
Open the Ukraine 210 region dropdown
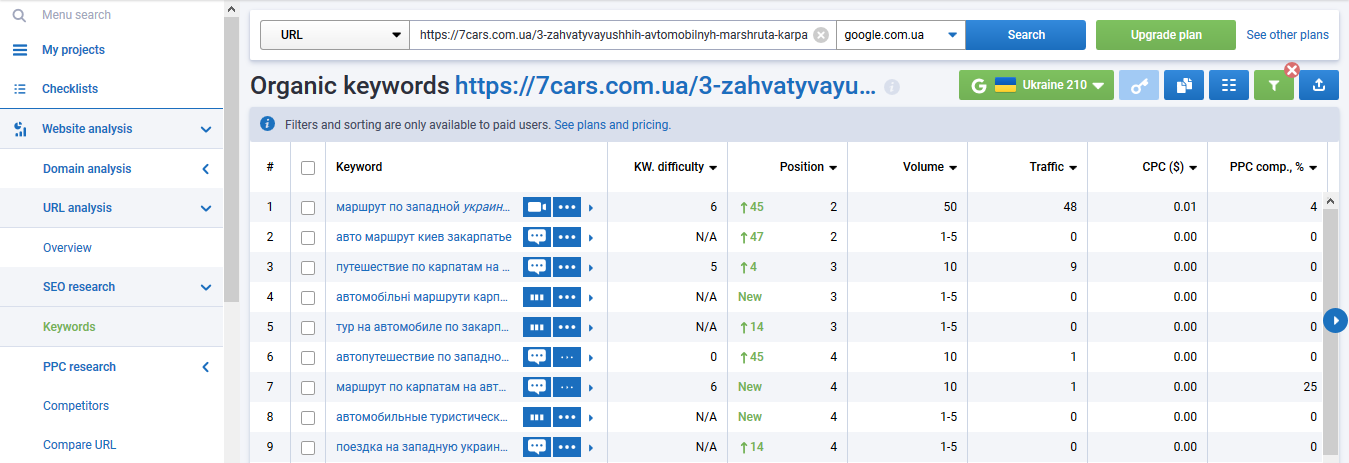tap(1036, 86)
